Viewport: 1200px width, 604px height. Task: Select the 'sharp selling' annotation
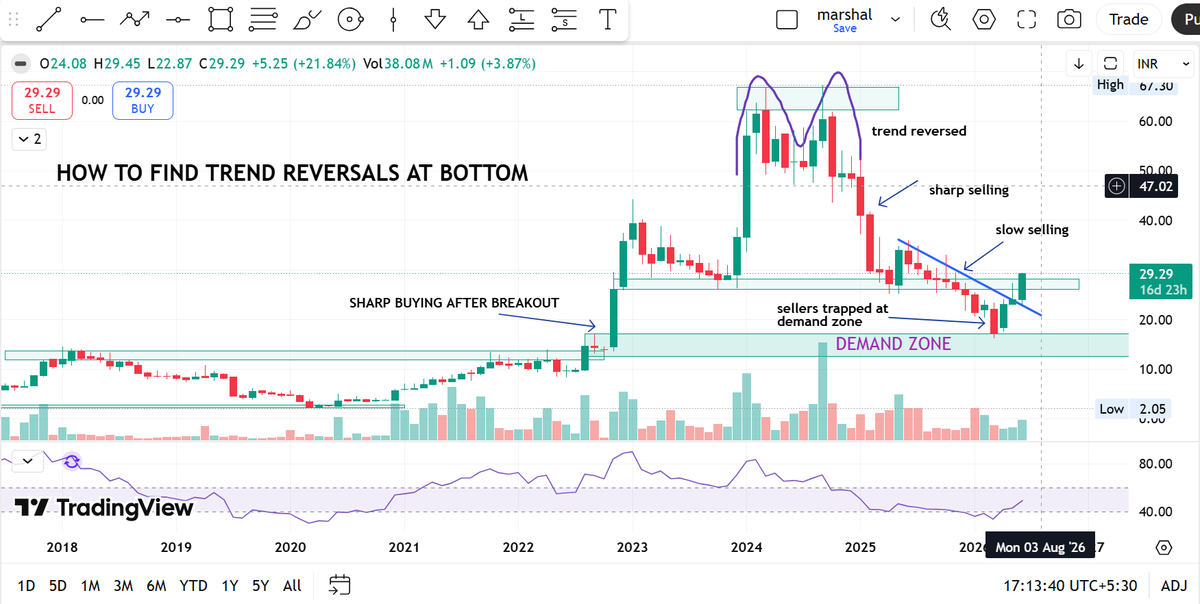pos(969,189)
